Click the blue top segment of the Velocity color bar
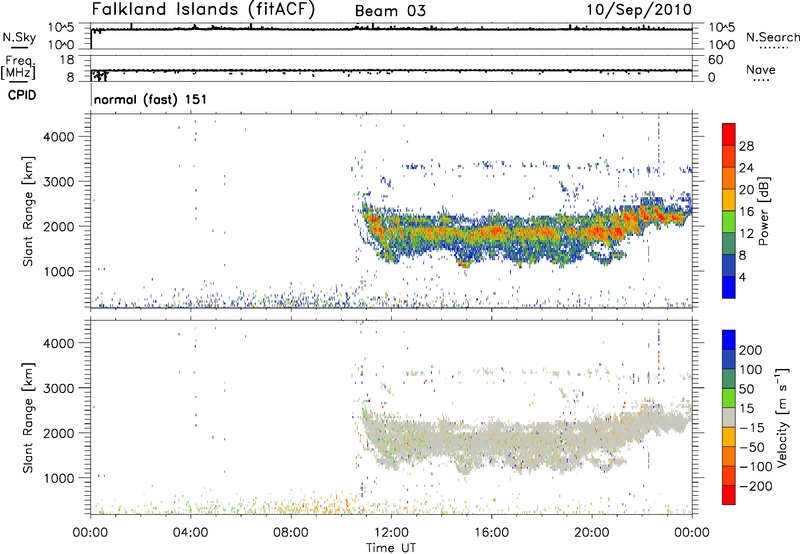Viewport: 800px width, 554px height. click(729, 340)
